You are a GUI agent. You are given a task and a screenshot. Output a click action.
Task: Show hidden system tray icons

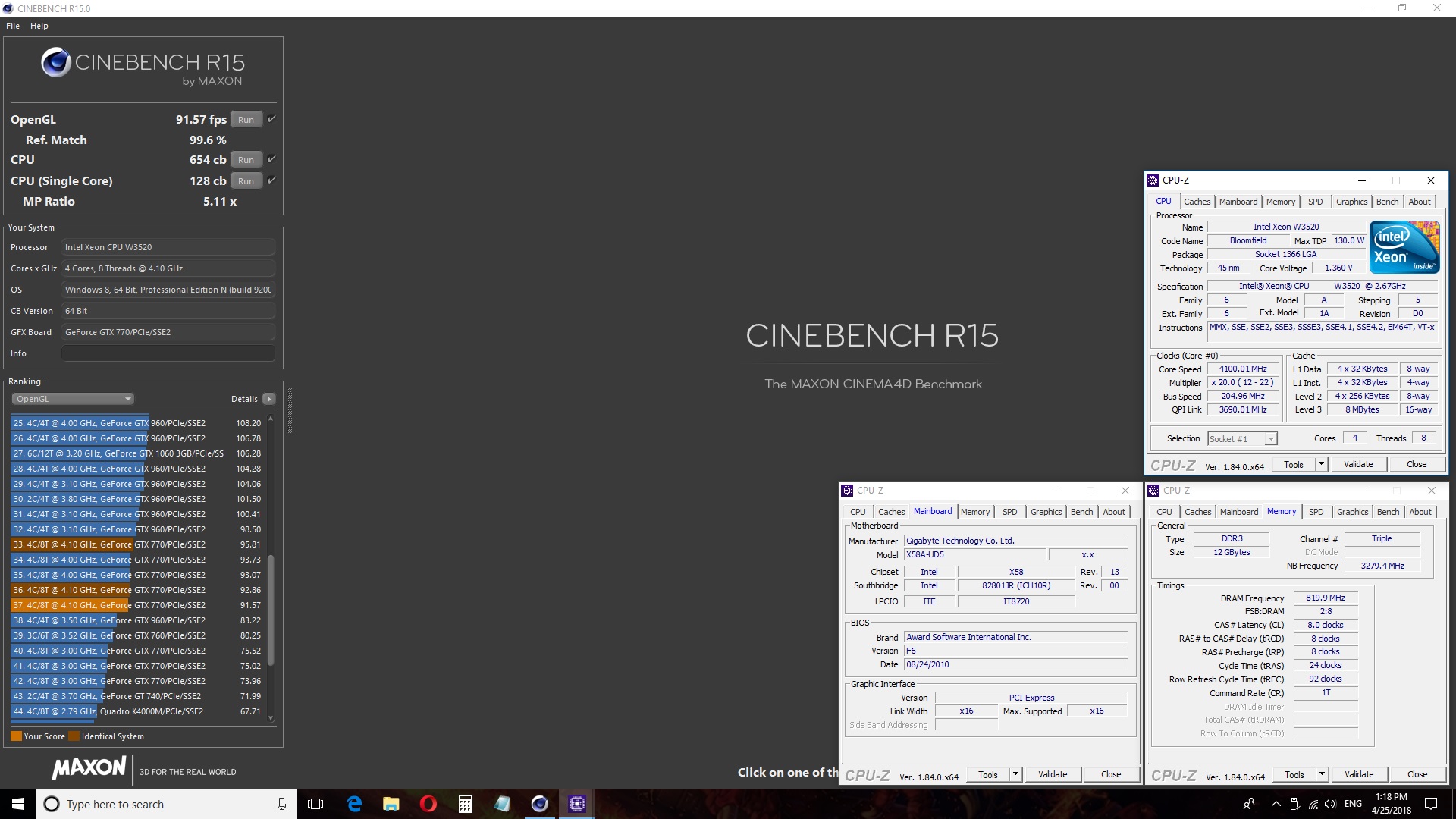point(1276,804)
